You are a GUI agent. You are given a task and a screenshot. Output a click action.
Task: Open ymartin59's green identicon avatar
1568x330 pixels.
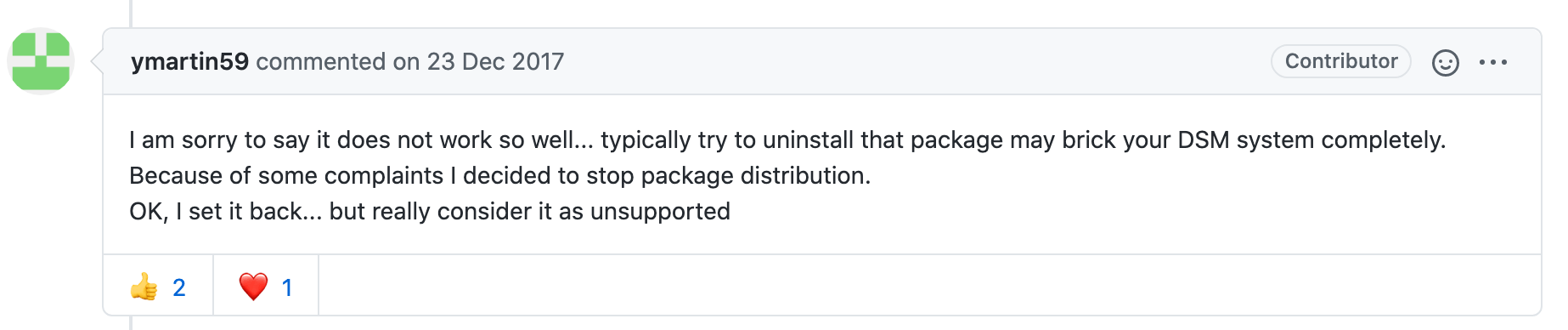41,61
